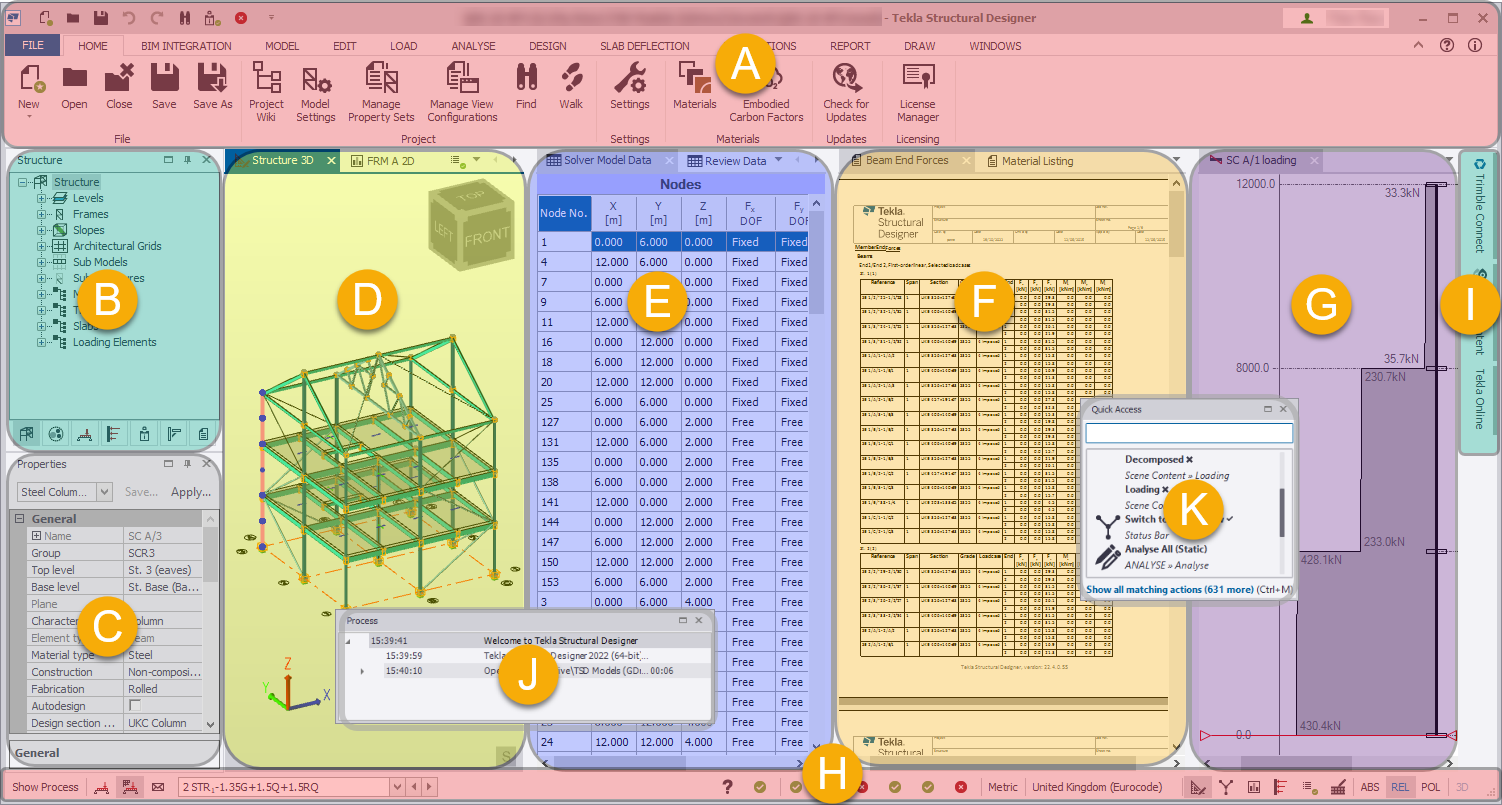The width and height of the screenshot is (1502, 805).
Task: Open a project with the Open folder icon
Action: [74, 78]
